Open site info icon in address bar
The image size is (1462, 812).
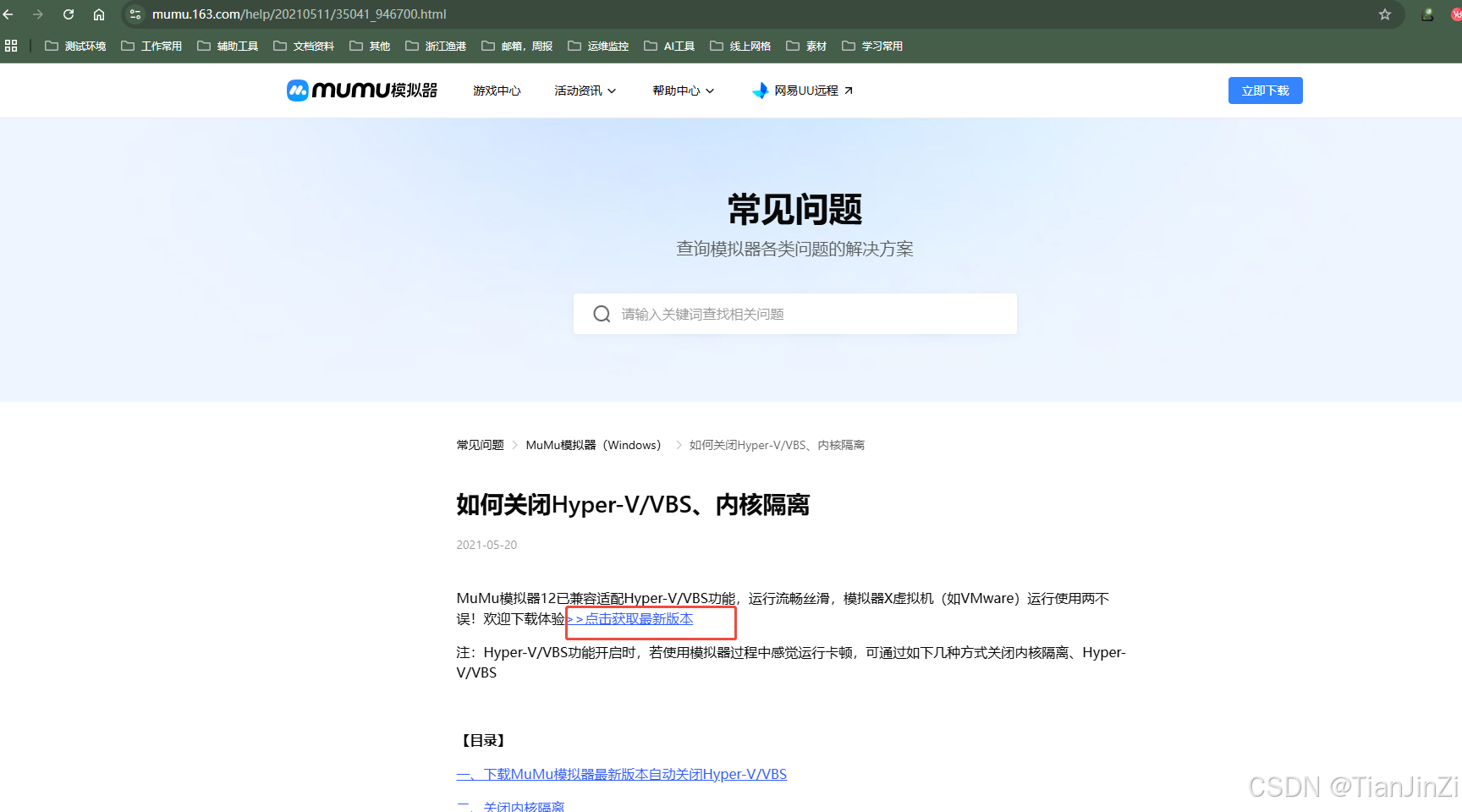135,14
